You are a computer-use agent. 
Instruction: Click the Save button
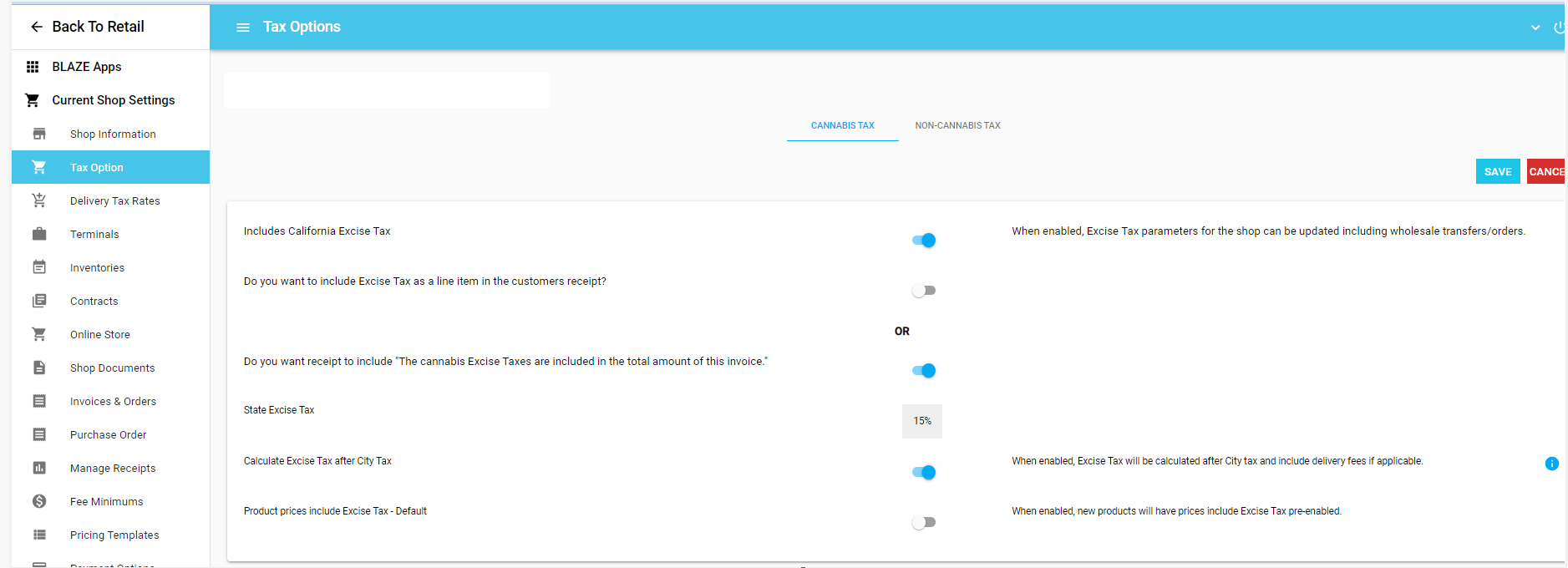[1498, 171]
